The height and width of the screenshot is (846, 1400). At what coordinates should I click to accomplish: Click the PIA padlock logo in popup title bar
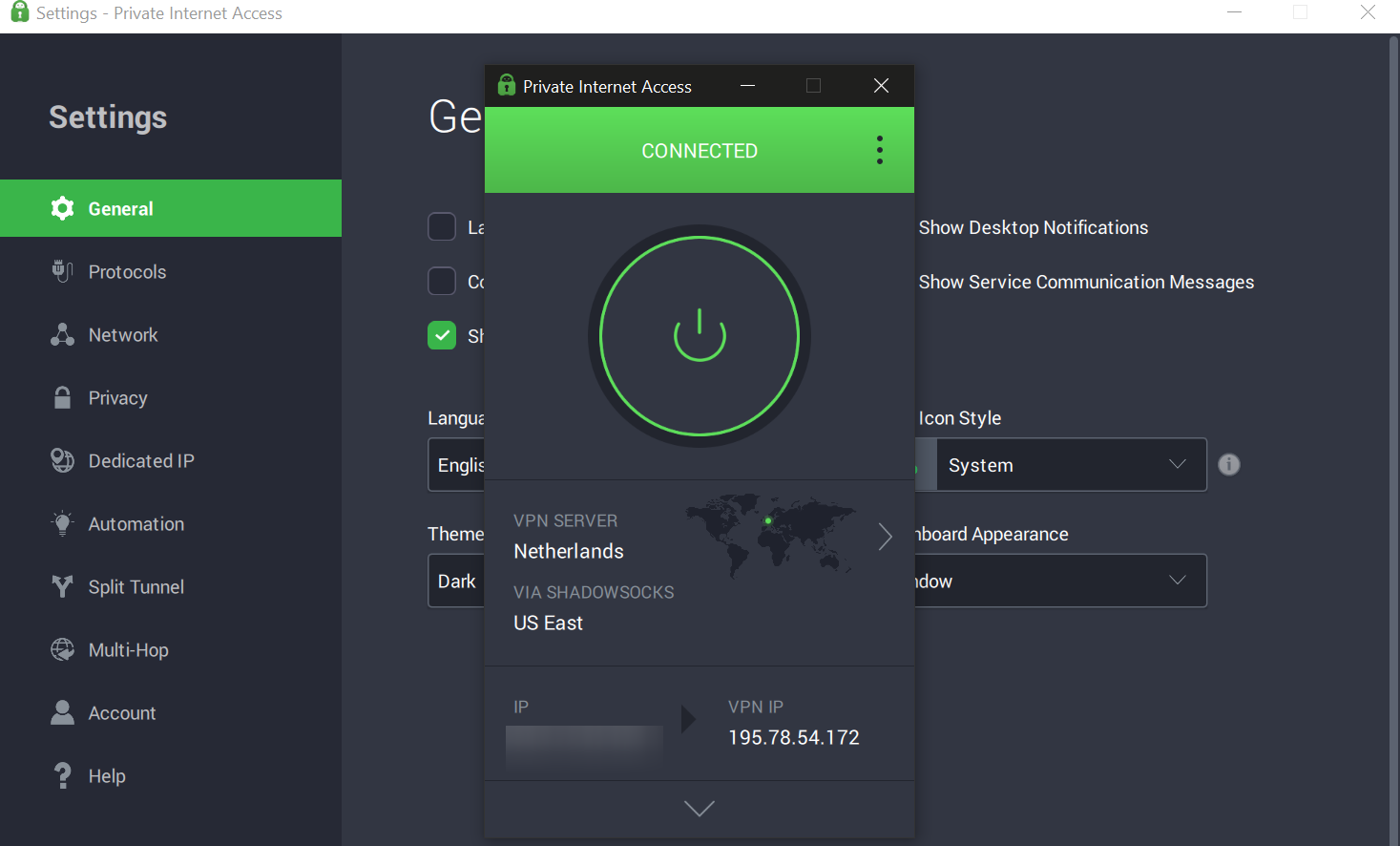507,85
